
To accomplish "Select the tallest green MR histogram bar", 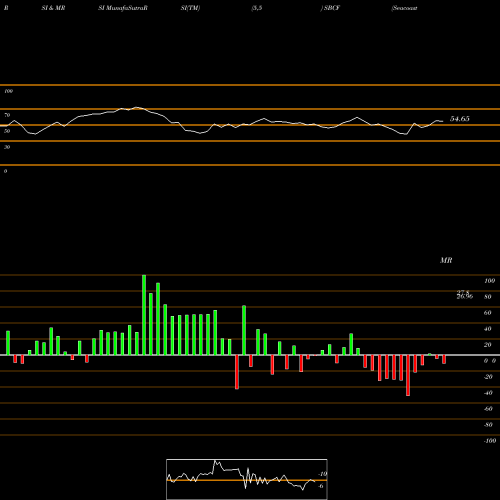I will [144, 315].
